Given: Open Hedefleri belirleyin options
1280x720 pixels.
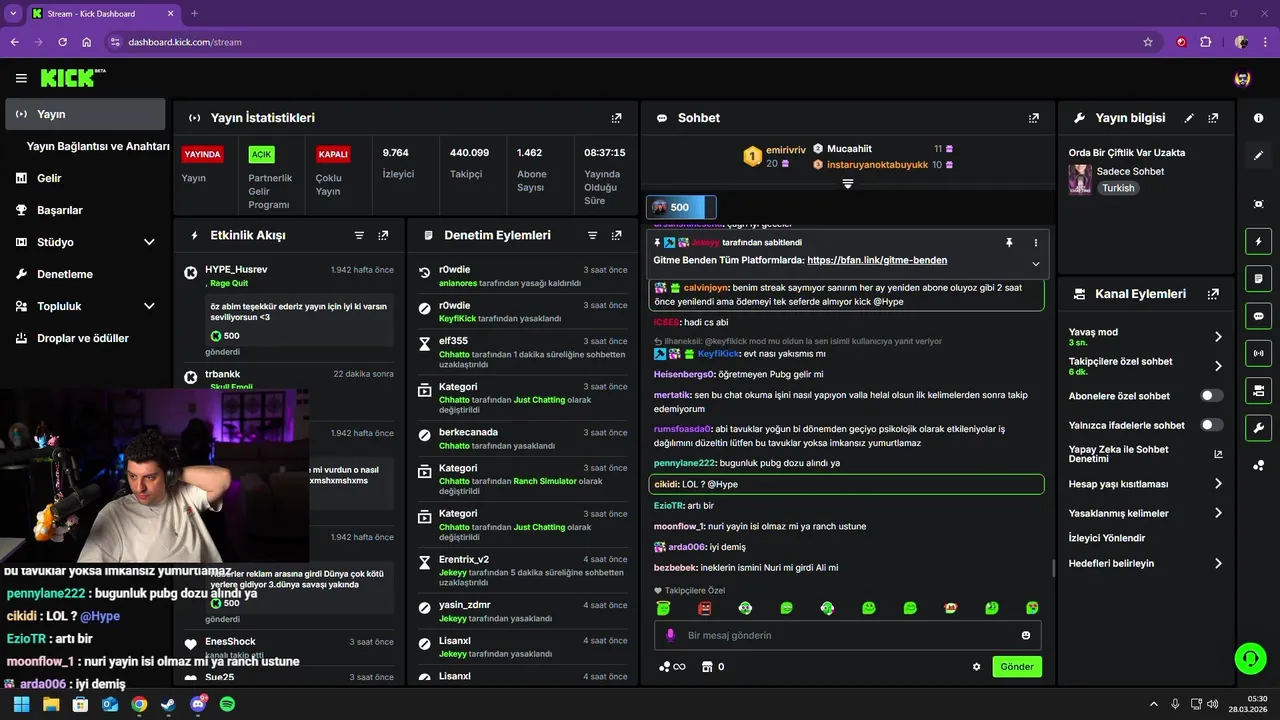Looking at the screenshot, I should pyautogui.click(x=1146, y=563).
